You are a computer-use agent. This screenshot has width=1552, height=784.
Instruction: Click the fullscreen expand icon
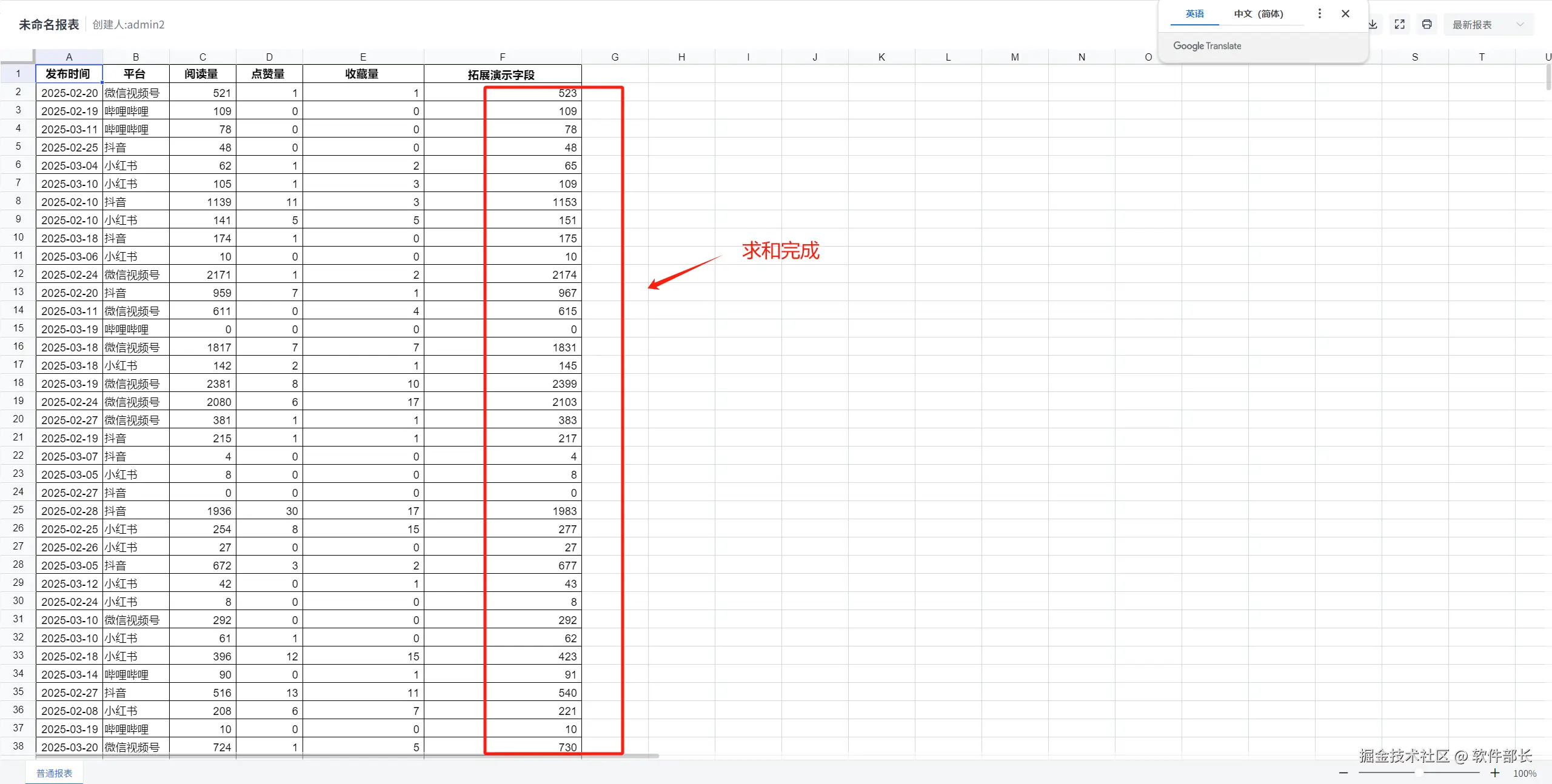[1400, 24]
